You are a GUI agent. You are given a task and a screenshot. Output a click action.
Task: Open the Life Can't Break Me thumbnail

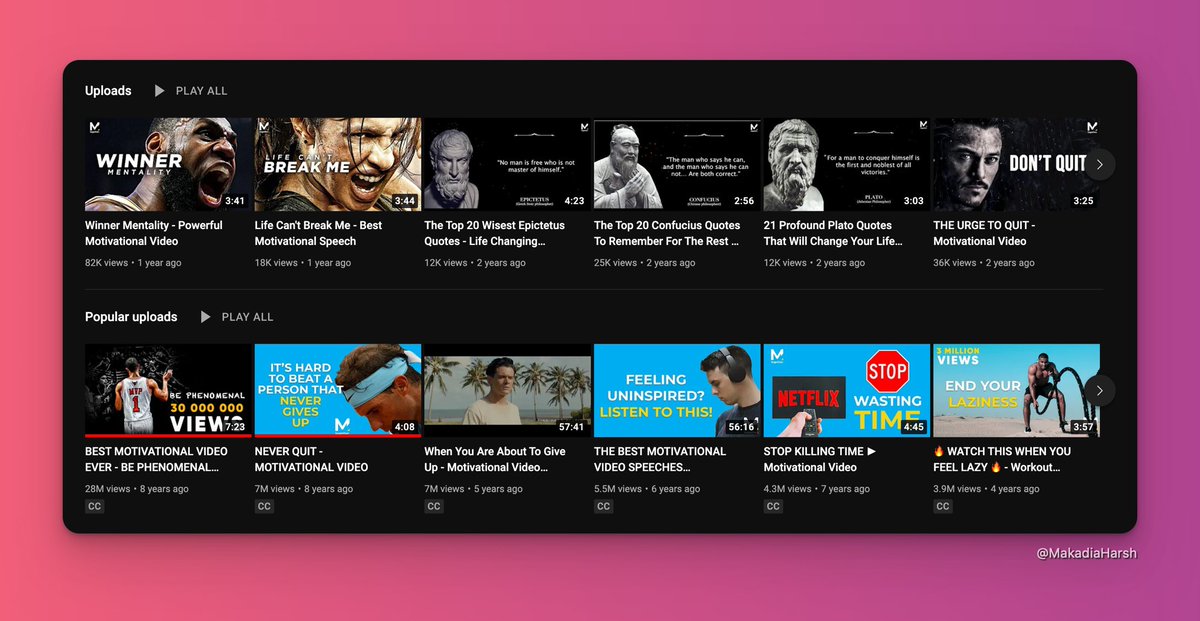[x=338, y=164]
